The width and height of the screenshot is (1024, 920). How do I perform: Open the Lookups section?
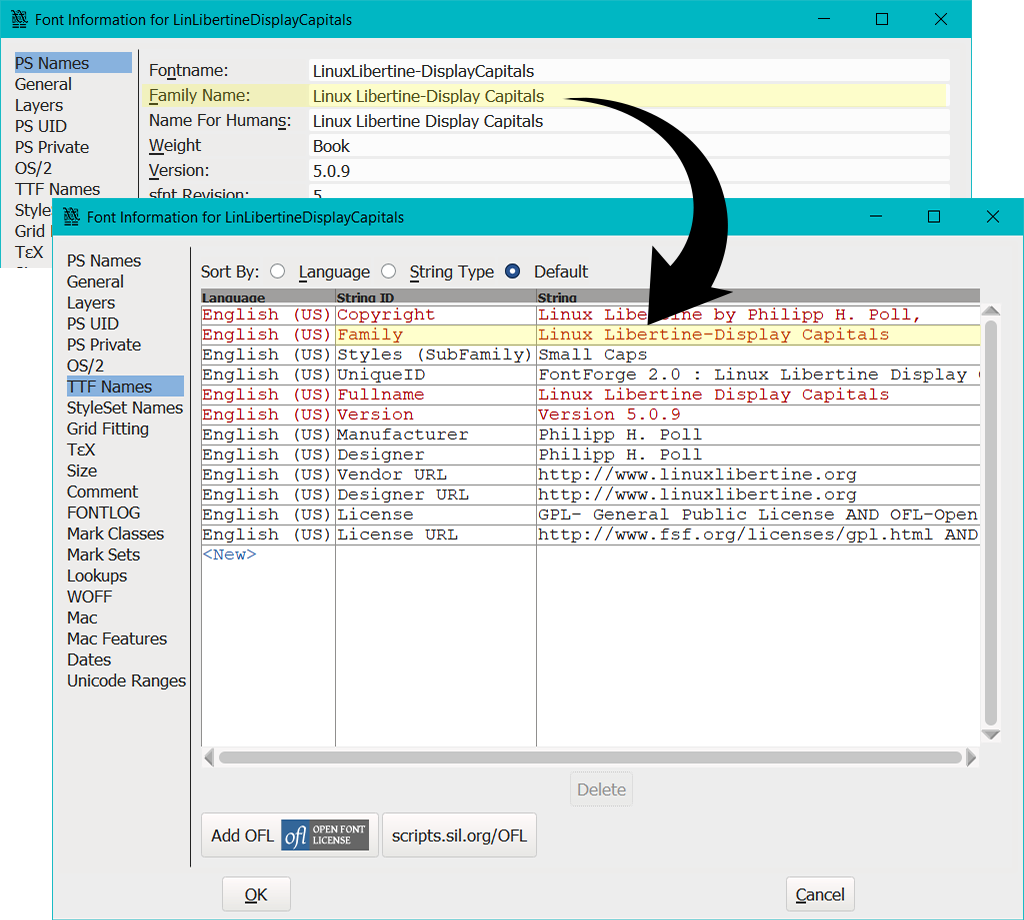point(97,575)
